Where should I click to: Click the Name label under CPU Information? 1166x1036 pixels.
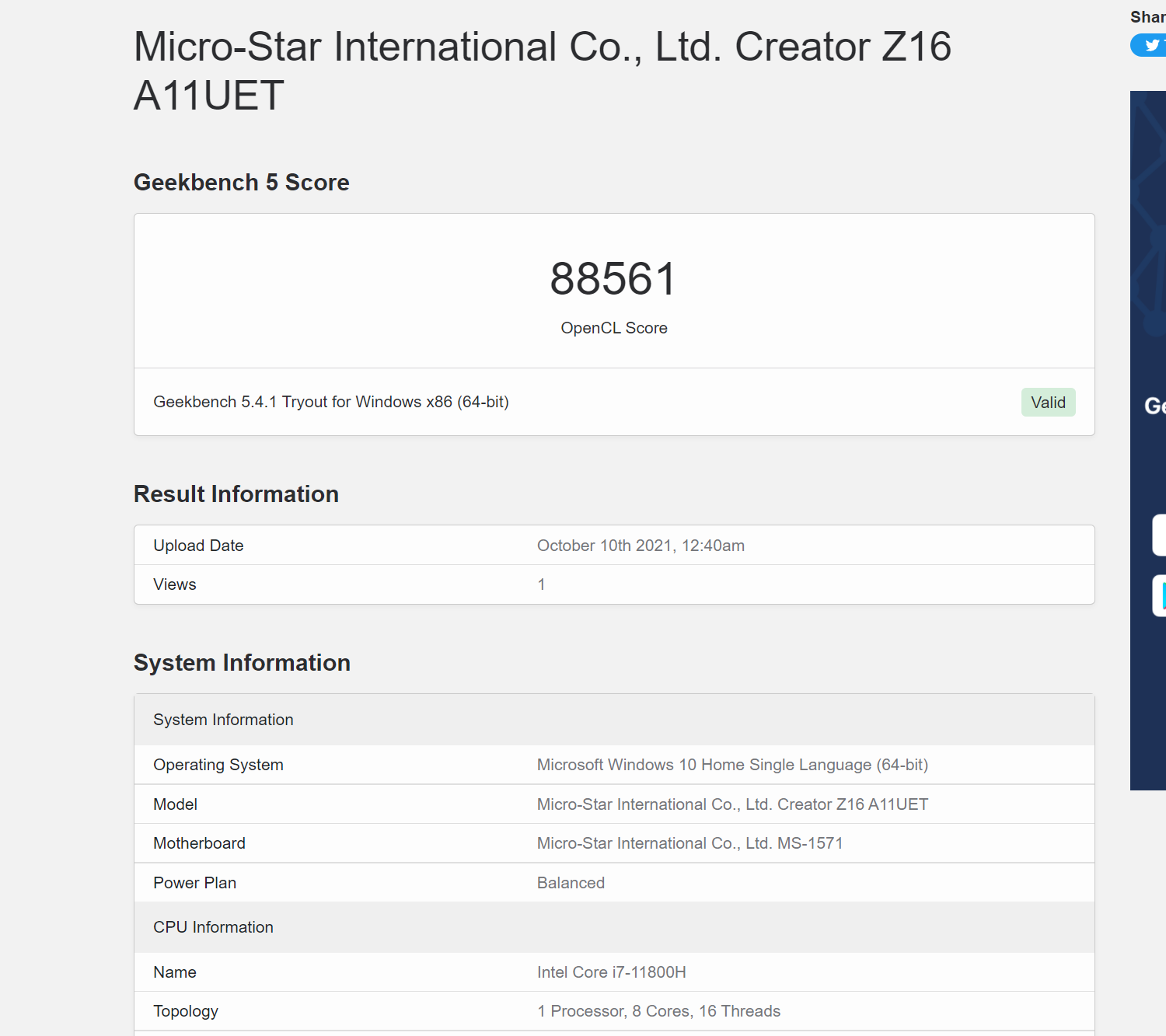175,972
